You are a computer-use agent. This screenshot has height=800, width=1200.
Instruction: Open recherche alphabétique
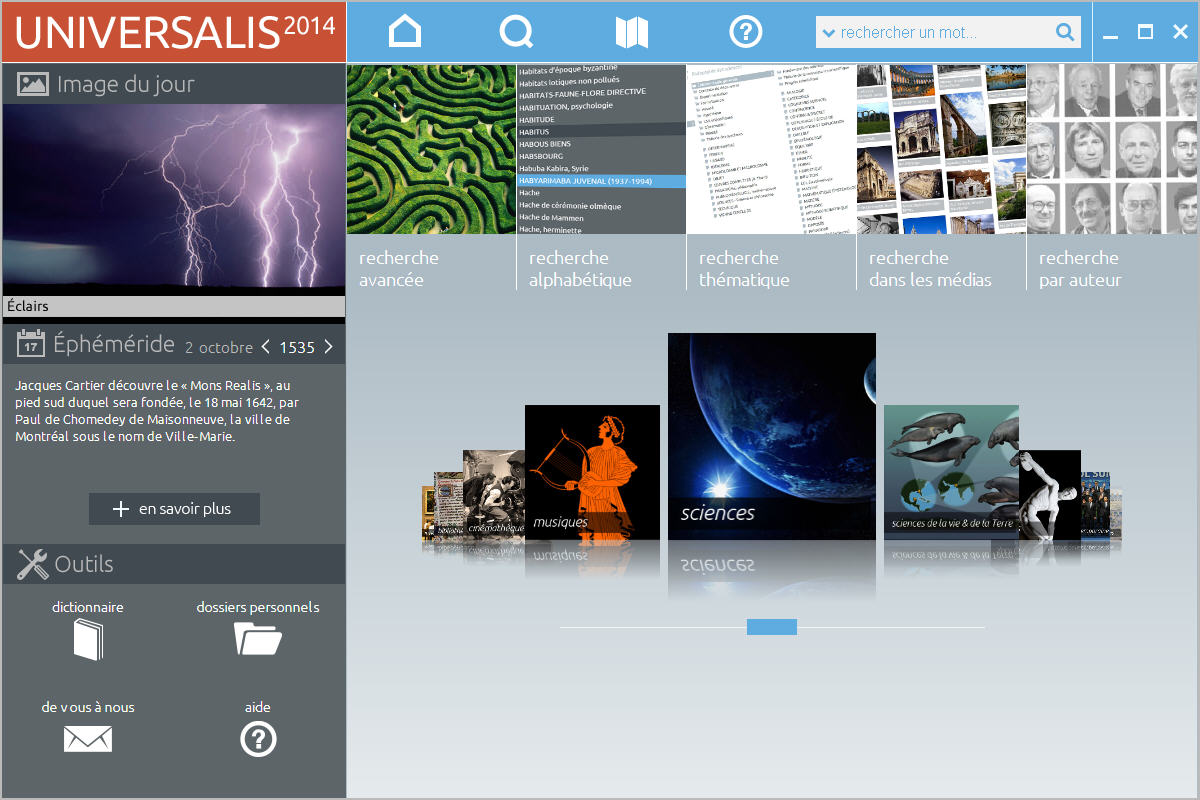pyautogui.click(x=580, y=269)
